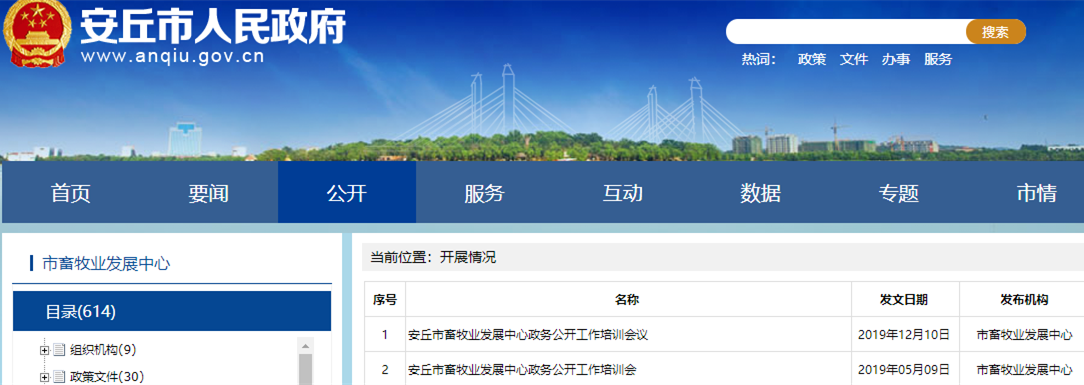
Task: Open the 办事 hot word link
Action: click(x=896, y=59)
